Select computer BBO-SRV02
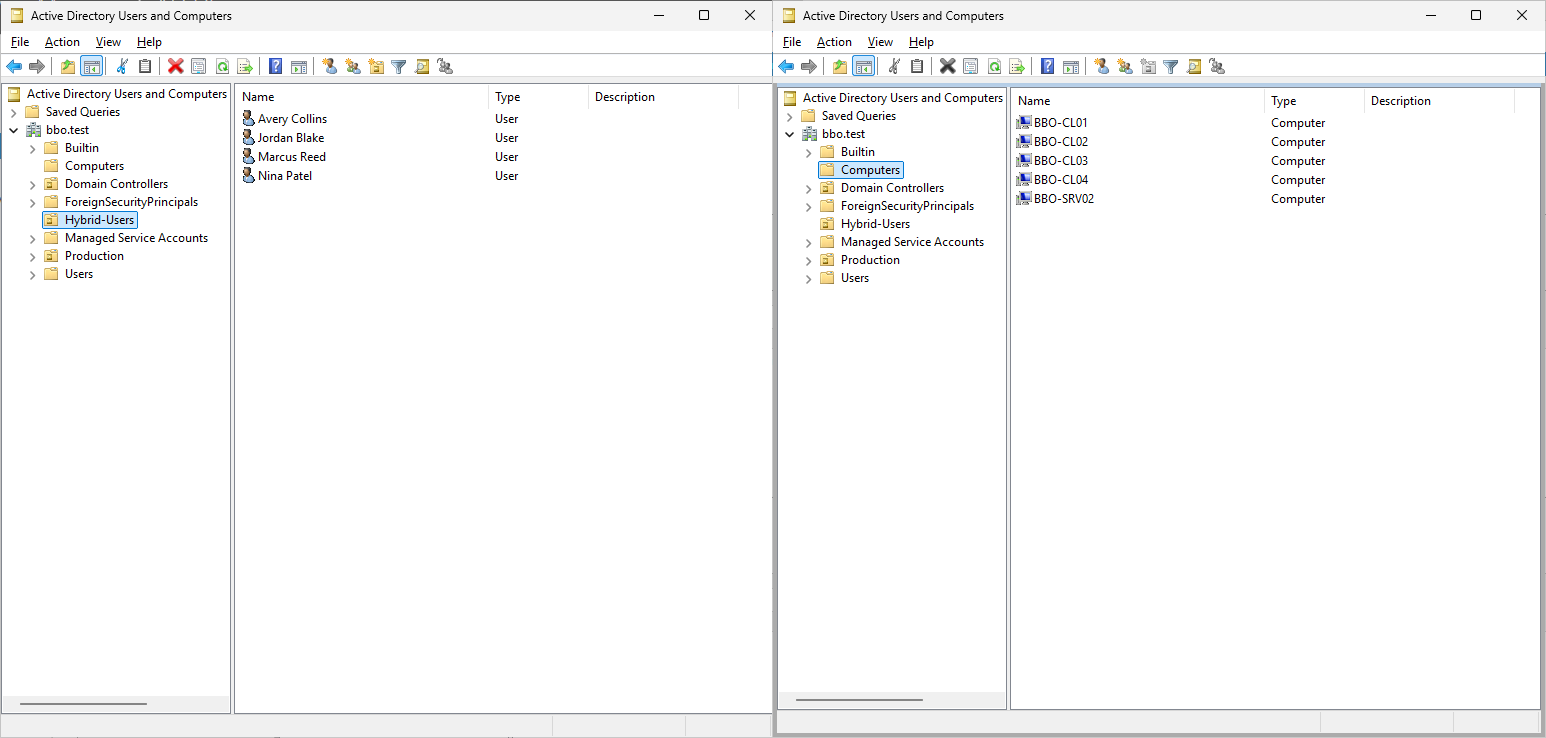1546x738 pixels. pos(1064,199)
